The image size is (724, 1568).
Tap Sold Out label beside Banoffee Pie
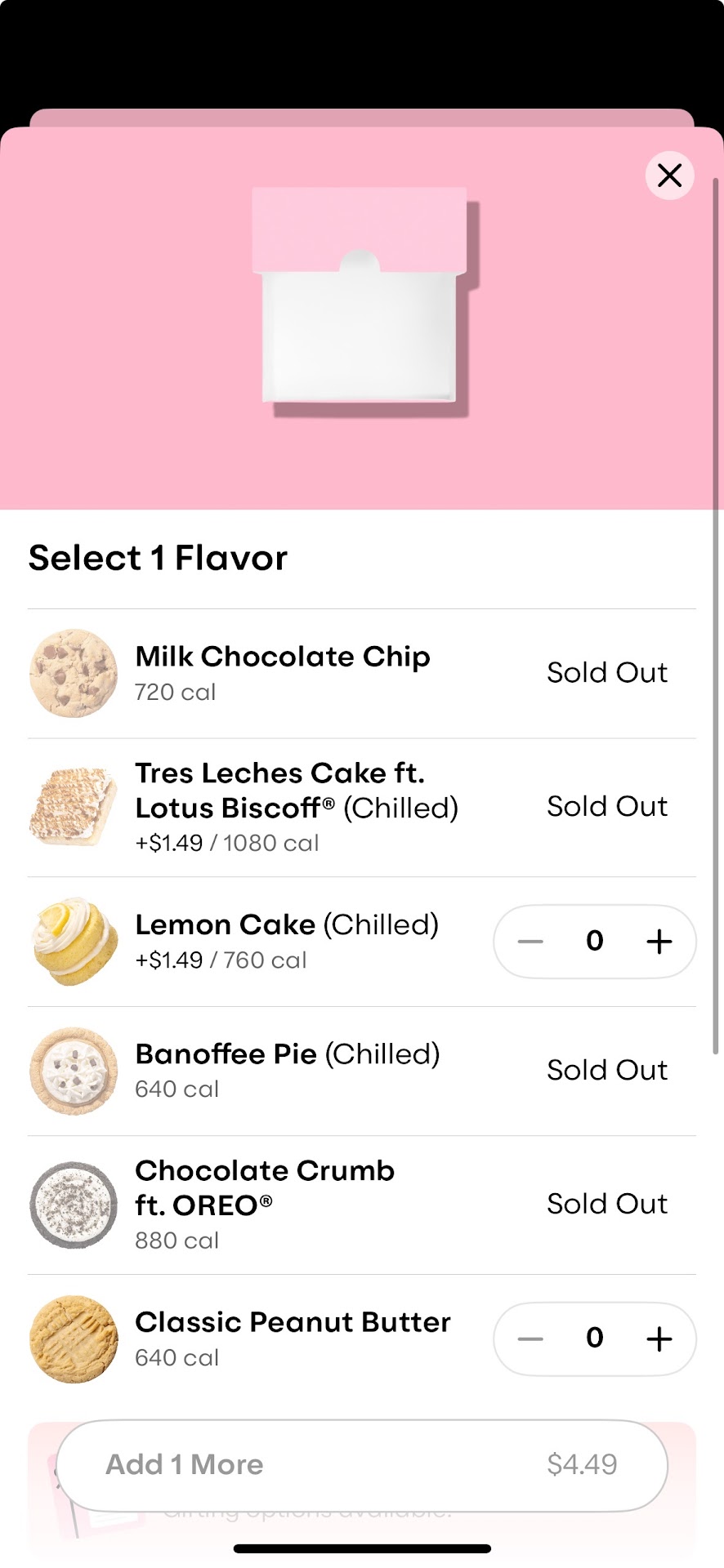(x=607, y=1070)
